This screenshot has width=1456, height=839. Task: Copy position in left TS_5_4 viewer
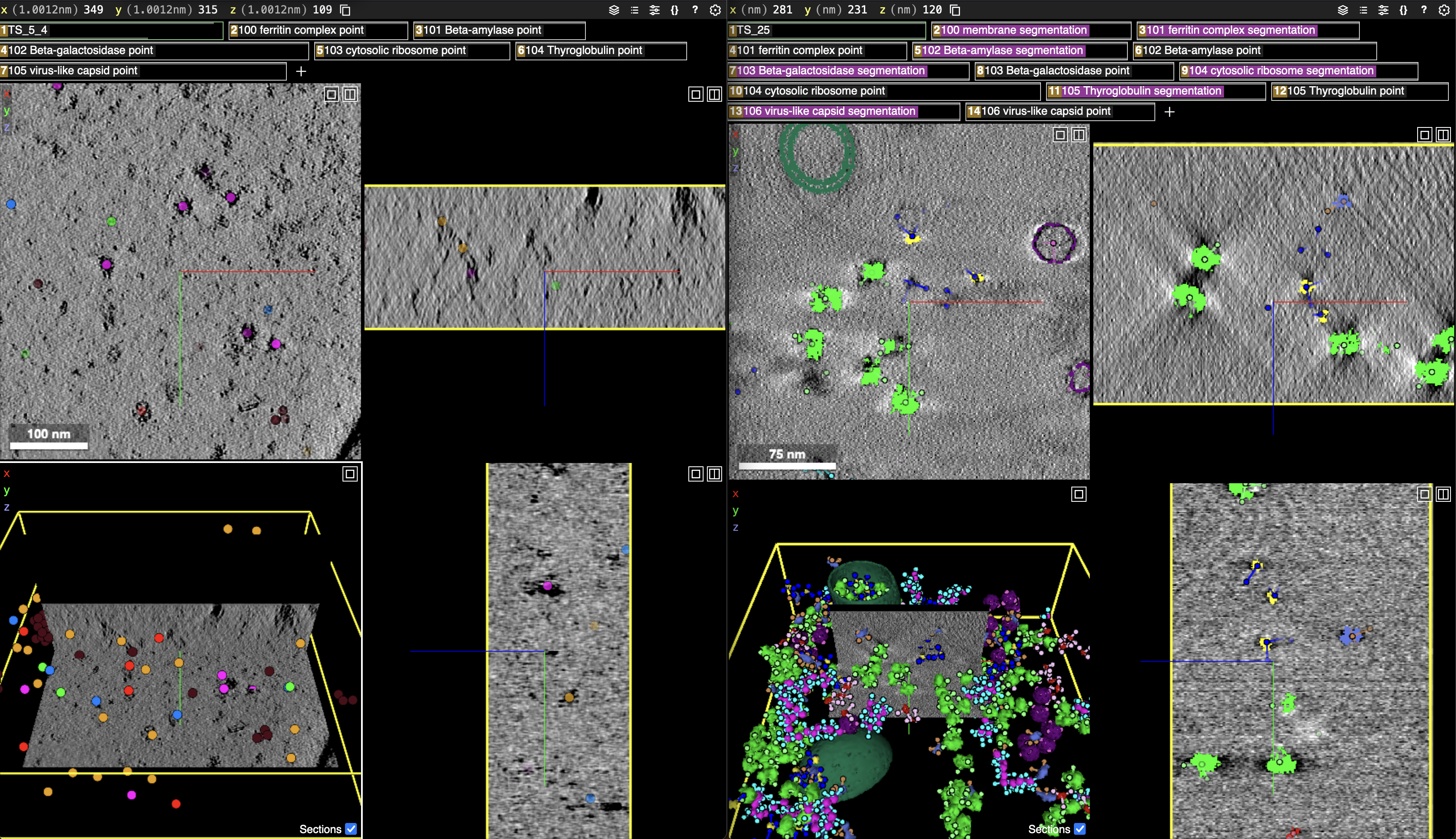pyautogui.click(x=345, y=10)
